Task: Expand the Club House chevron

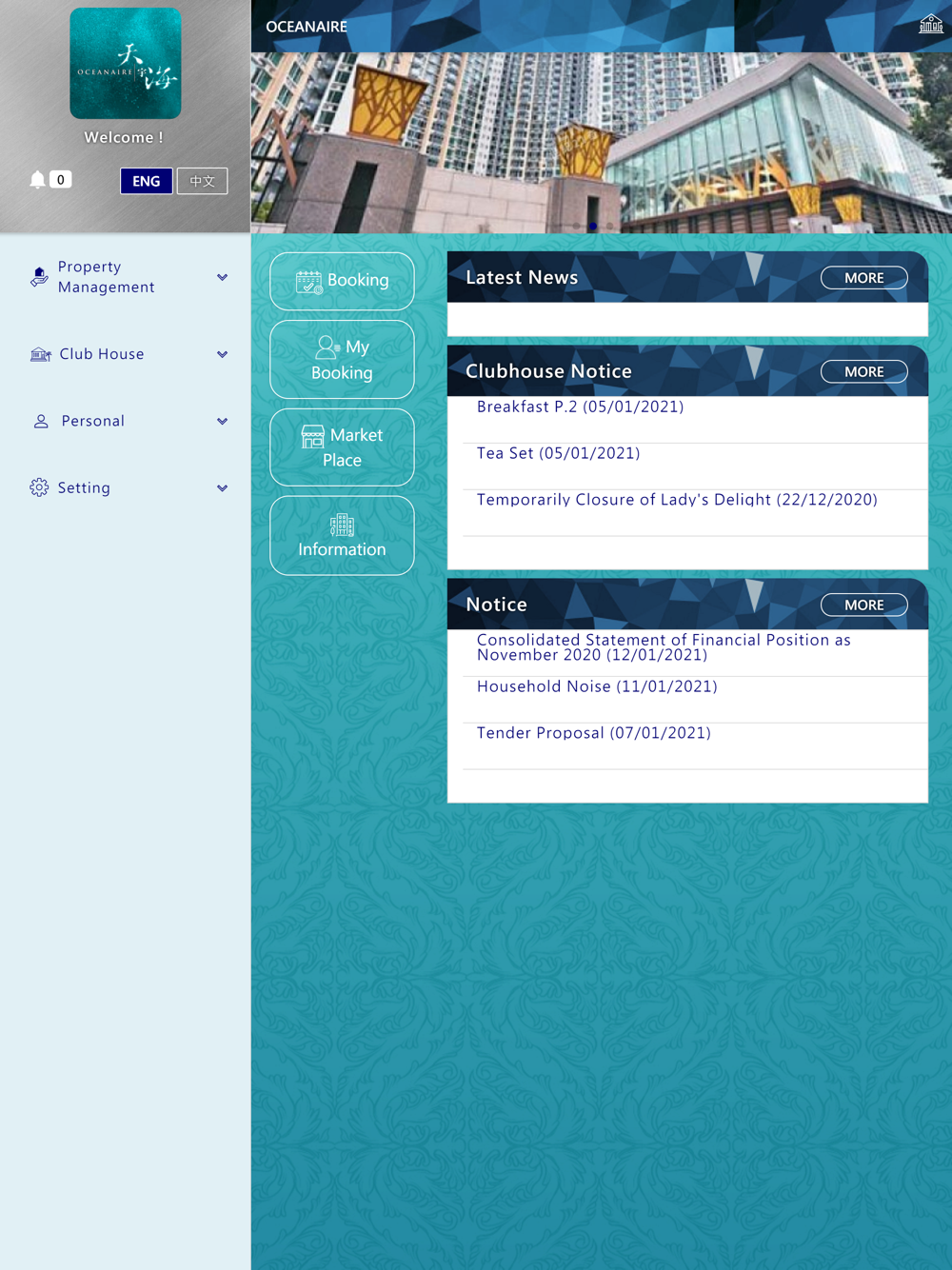Action: pyautogui.click(x=222, y=354)
